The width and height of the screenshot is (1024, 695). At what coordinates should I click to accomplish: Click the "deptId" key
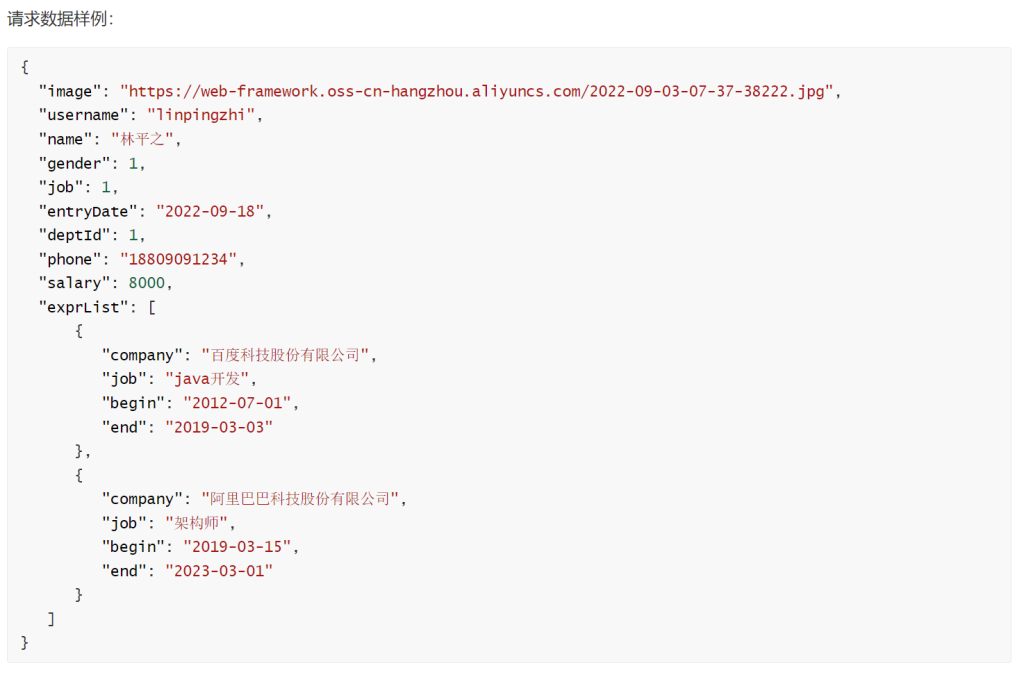74,235
